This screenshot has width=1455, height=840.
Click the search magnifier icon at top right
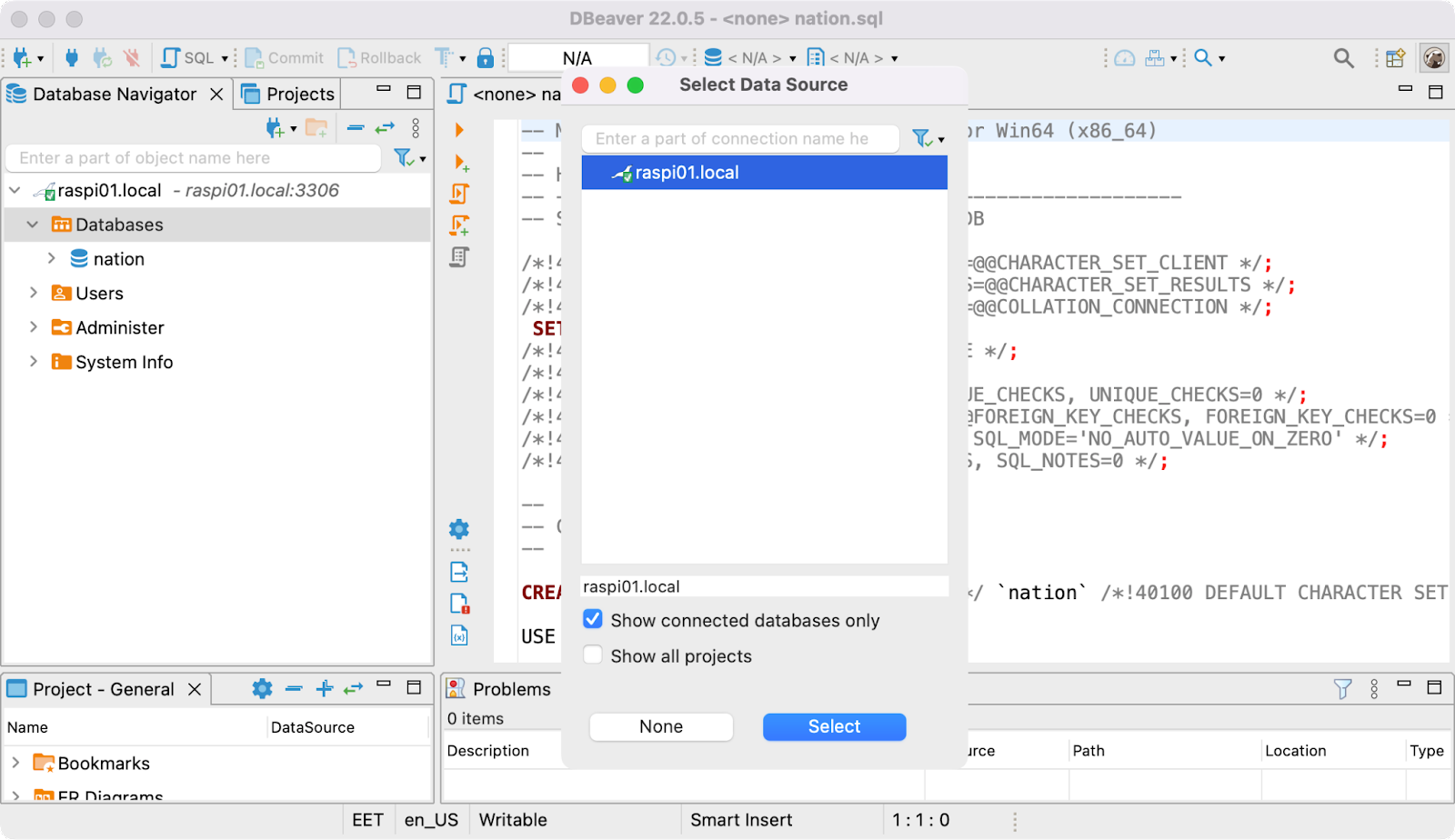tap(1343, 58)
